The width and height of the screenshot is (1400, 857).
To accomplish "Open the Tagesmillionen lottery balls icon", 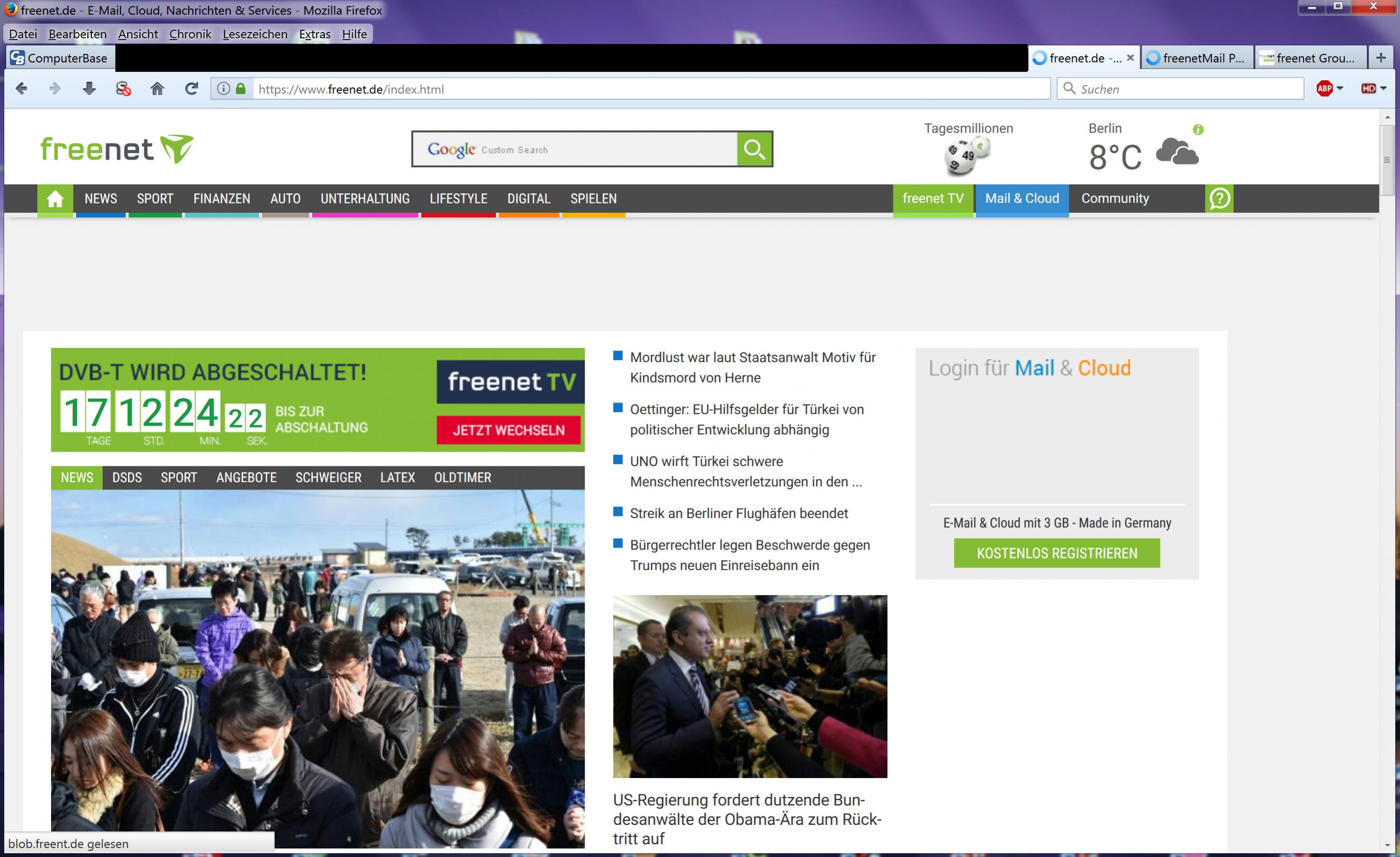I will (968, 157).
